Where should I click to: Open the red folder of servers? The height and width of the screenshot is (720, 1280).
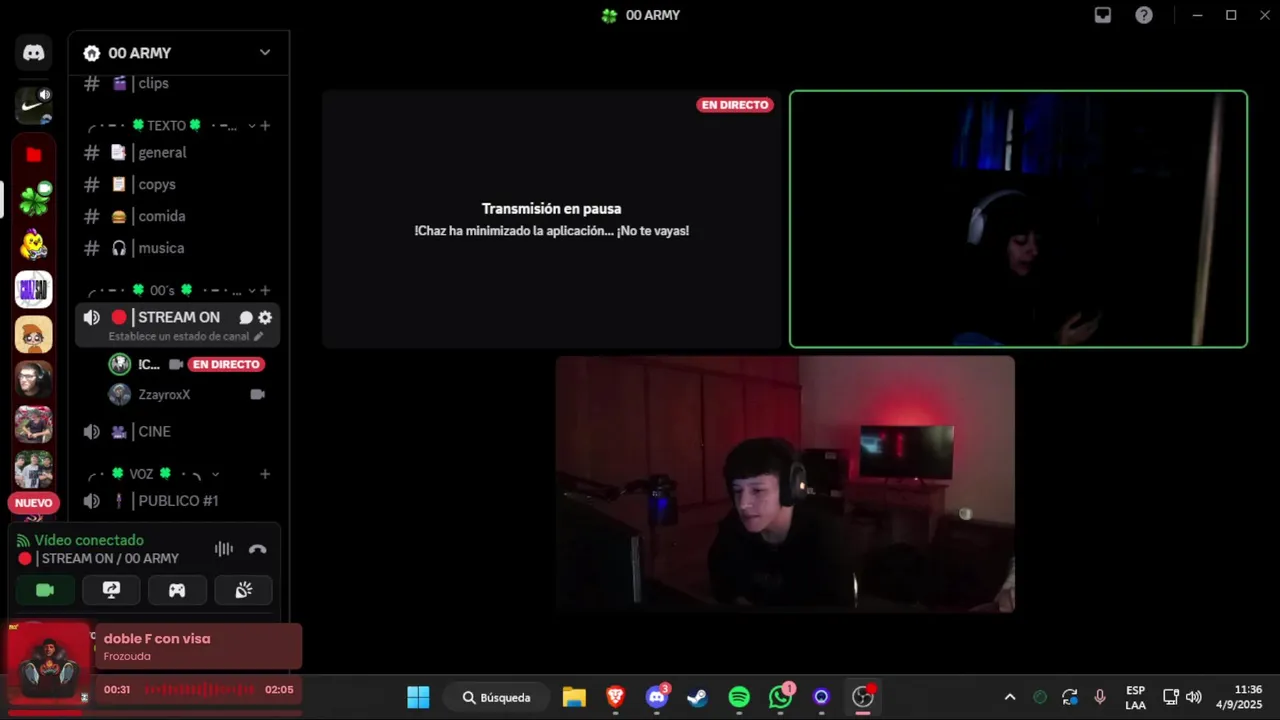(x=34, y=154)
